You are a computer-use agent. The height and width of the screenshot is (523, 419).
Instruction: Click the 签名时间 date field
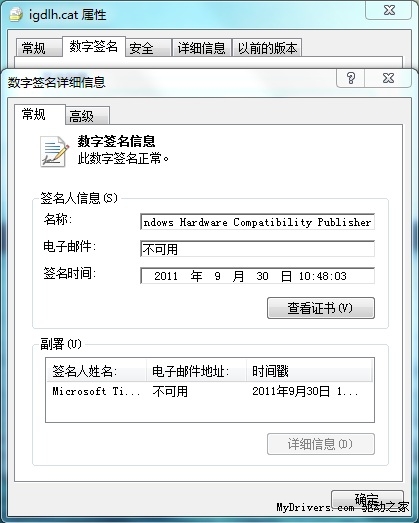click(x=257, y=276)
